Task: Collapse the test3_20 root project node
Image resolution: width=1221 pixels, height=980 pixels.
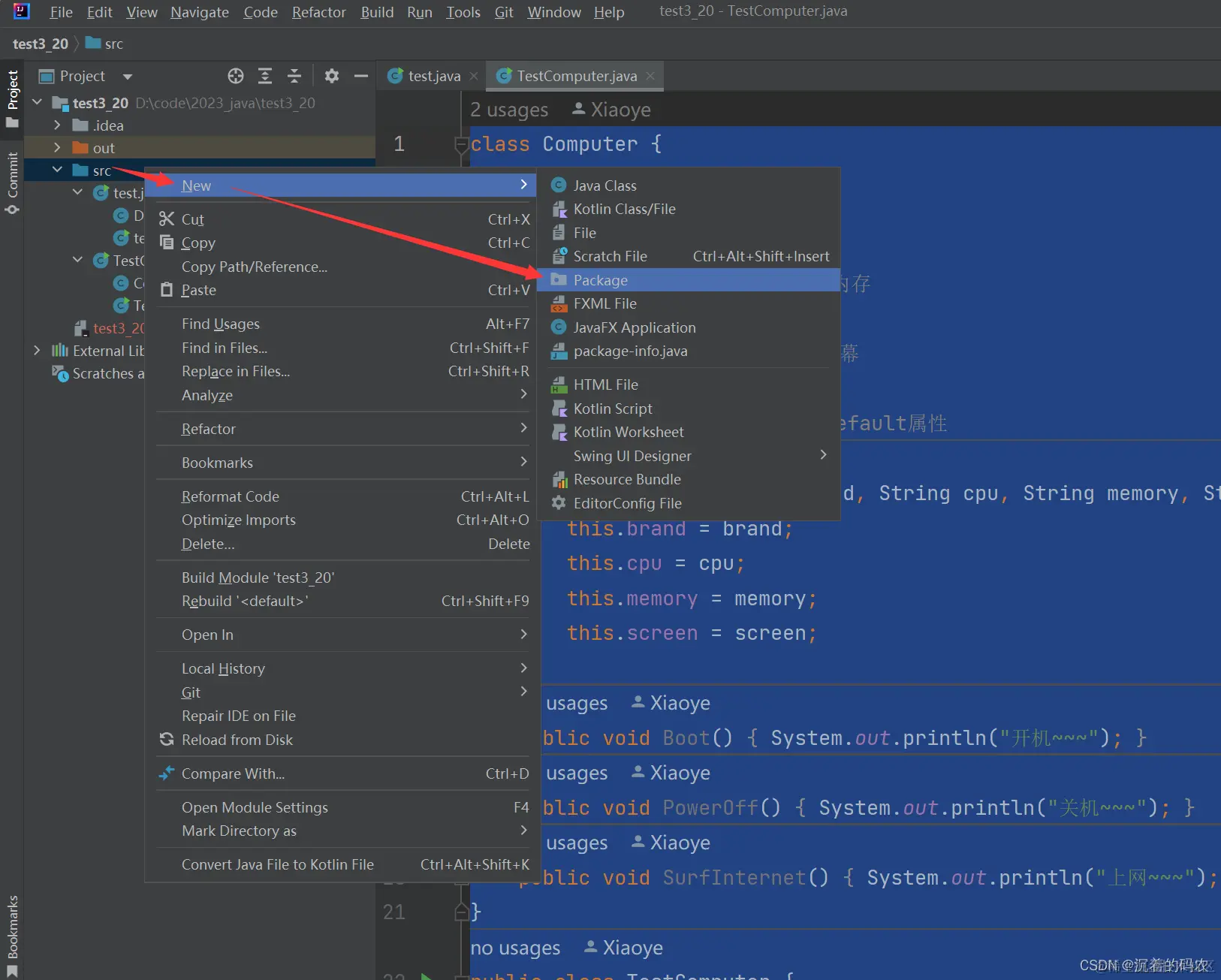Action: click(38, 102)
